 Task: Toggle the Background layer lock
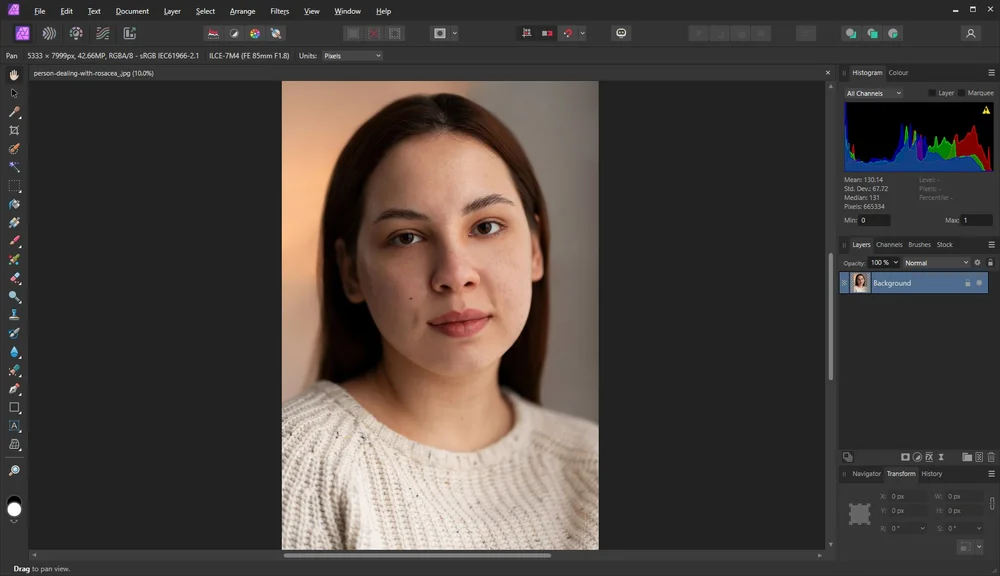point(967,283)
